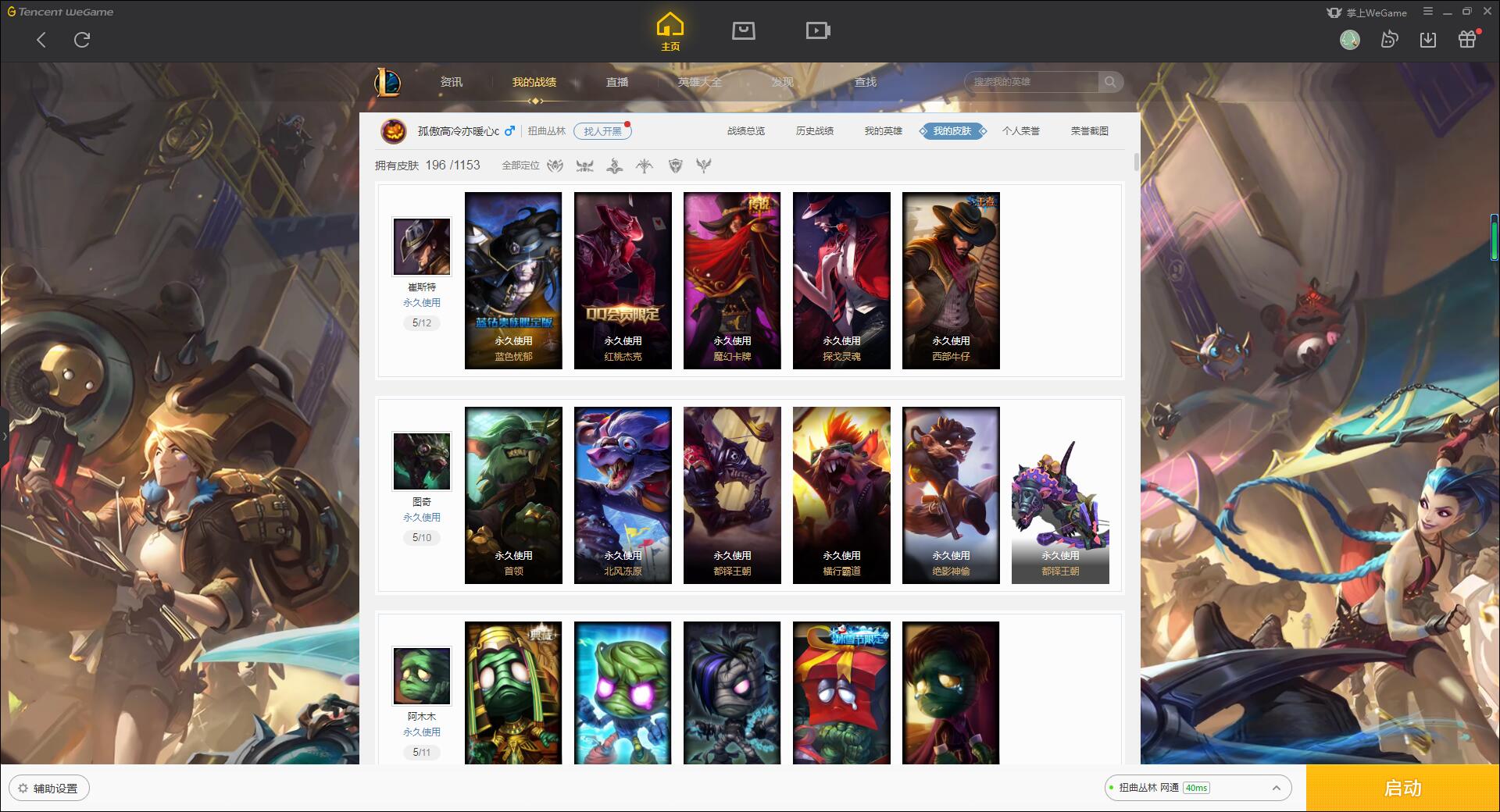Open the 查找 tab
This screenshot has width=1500, height=812.
(x=865, y=82)
